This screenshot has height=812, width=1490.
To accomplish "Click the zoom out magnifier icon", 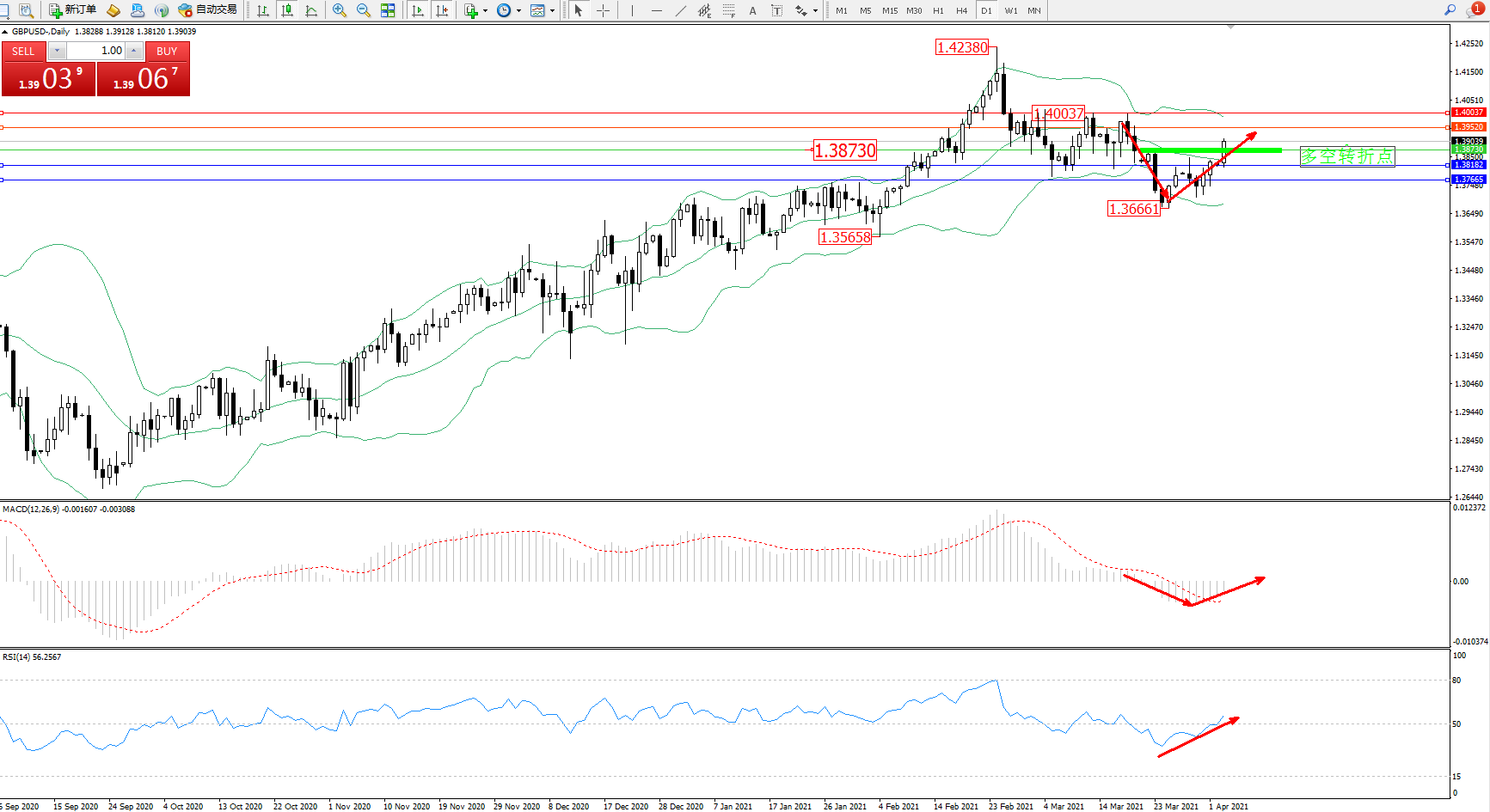I will tap(364, 10).
